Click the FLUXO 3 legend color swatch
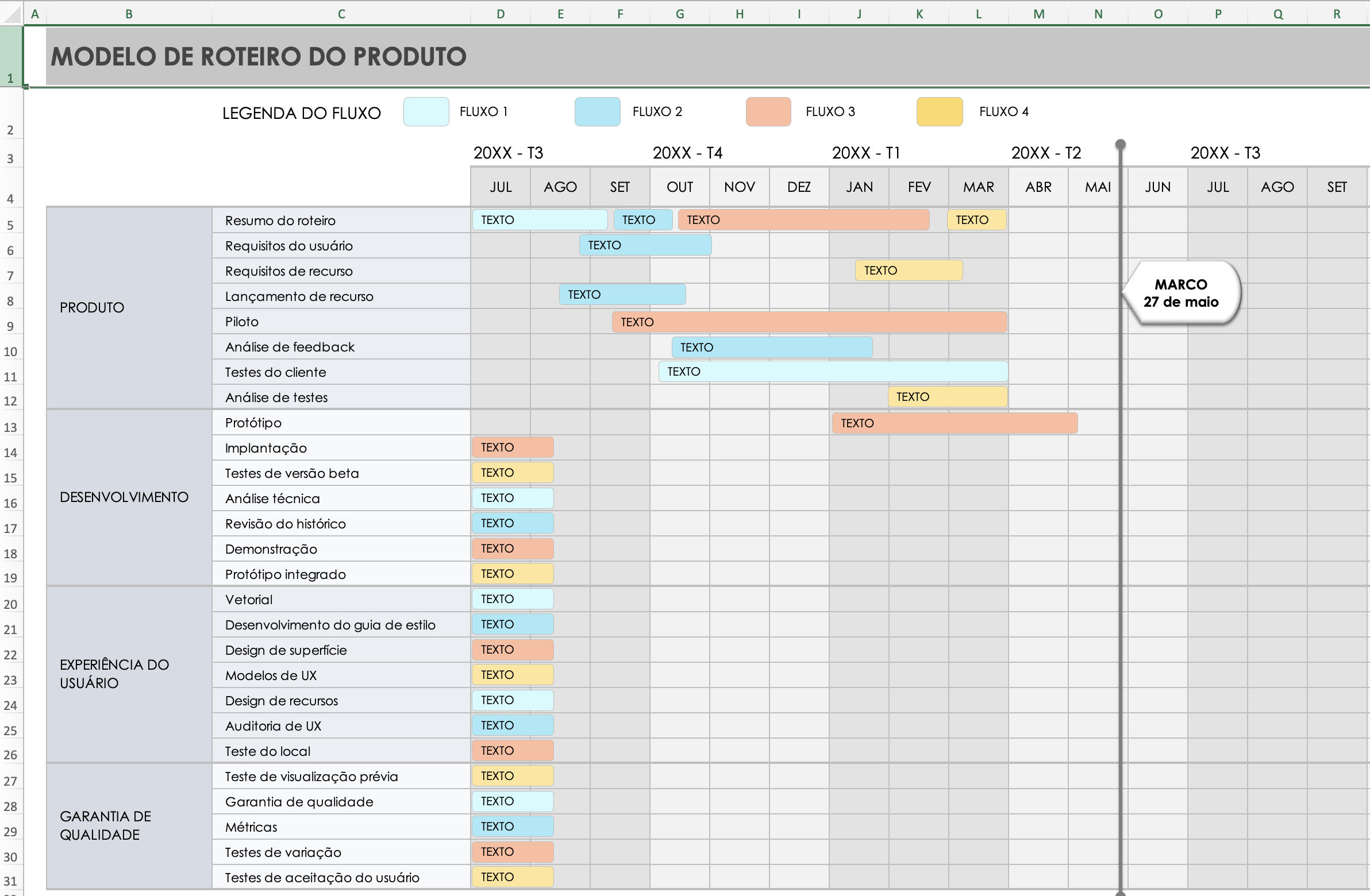1370x896 pixels. (x=768, y=111)
